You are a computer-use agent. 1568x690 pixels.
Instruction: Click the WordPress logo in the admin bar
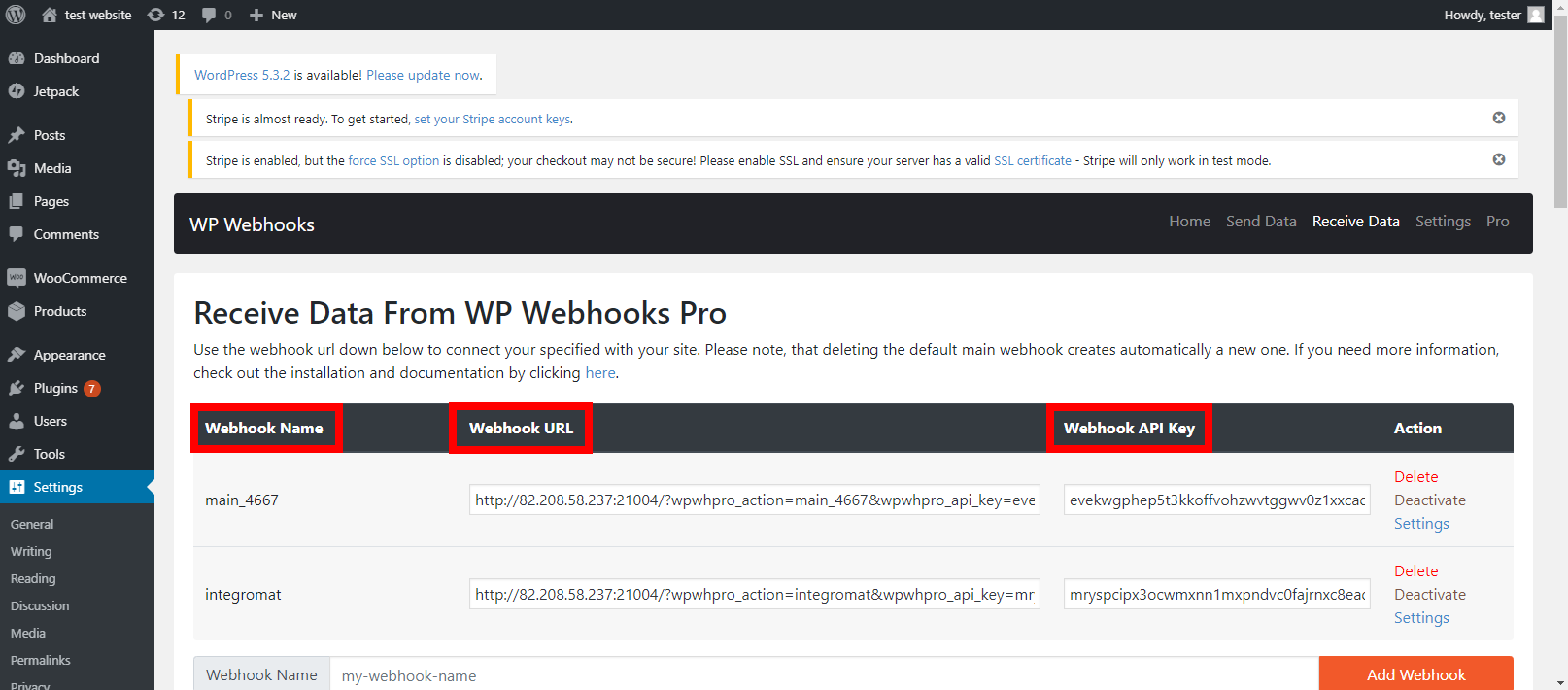(16, 15)
